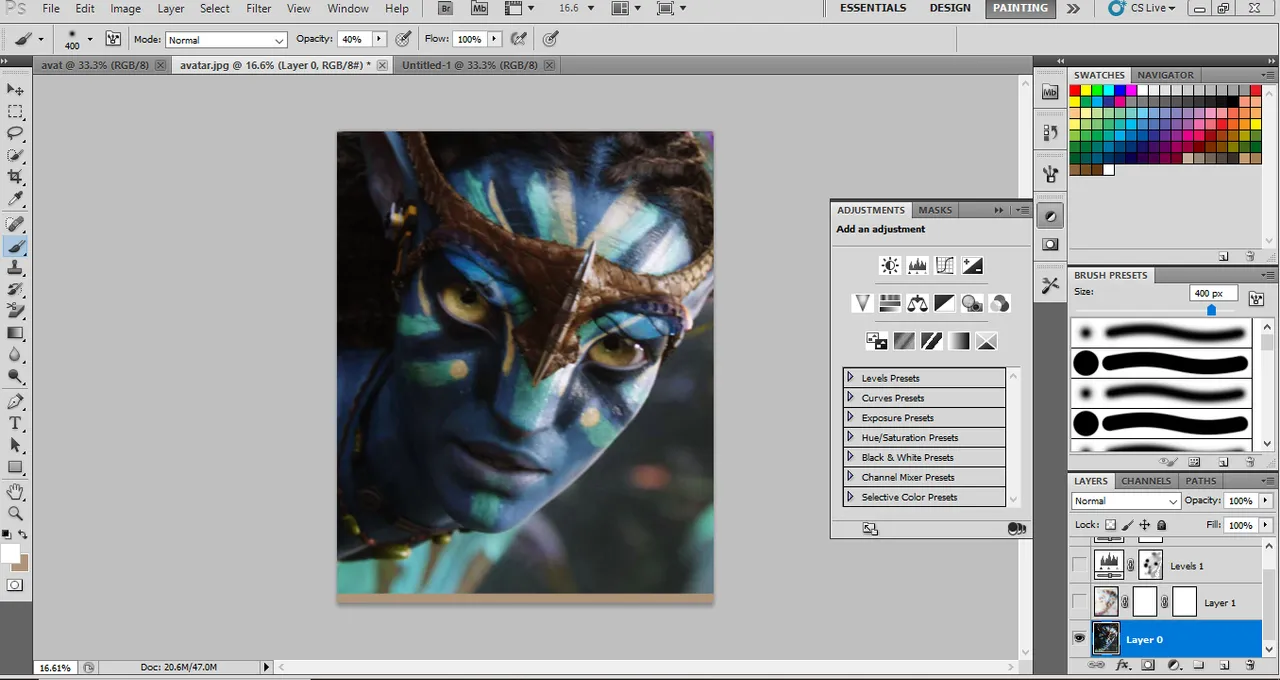Image resolution: width=1280 pixels, height=680 pixels.
Task: Select the History Brush tool
Action: coord(16,289)
